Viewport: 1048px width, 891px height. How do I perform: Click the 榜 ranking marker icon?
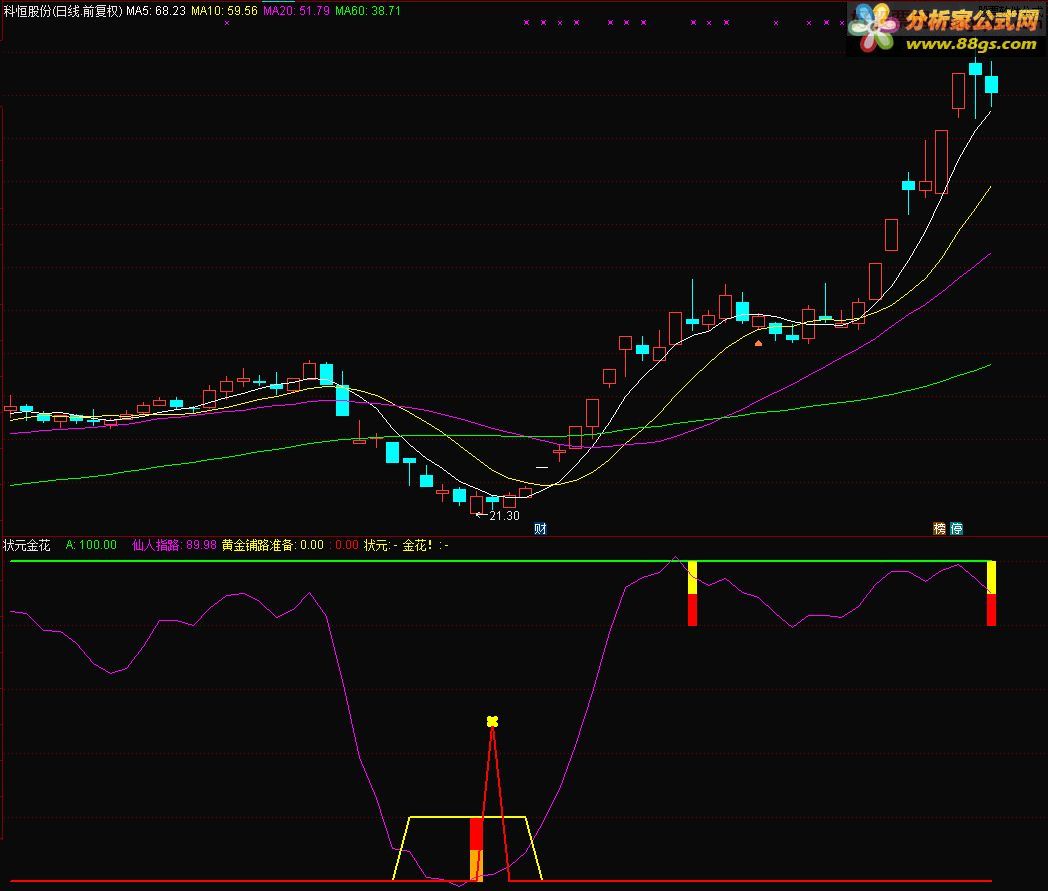pyautogui.click(x=940, y=529)
